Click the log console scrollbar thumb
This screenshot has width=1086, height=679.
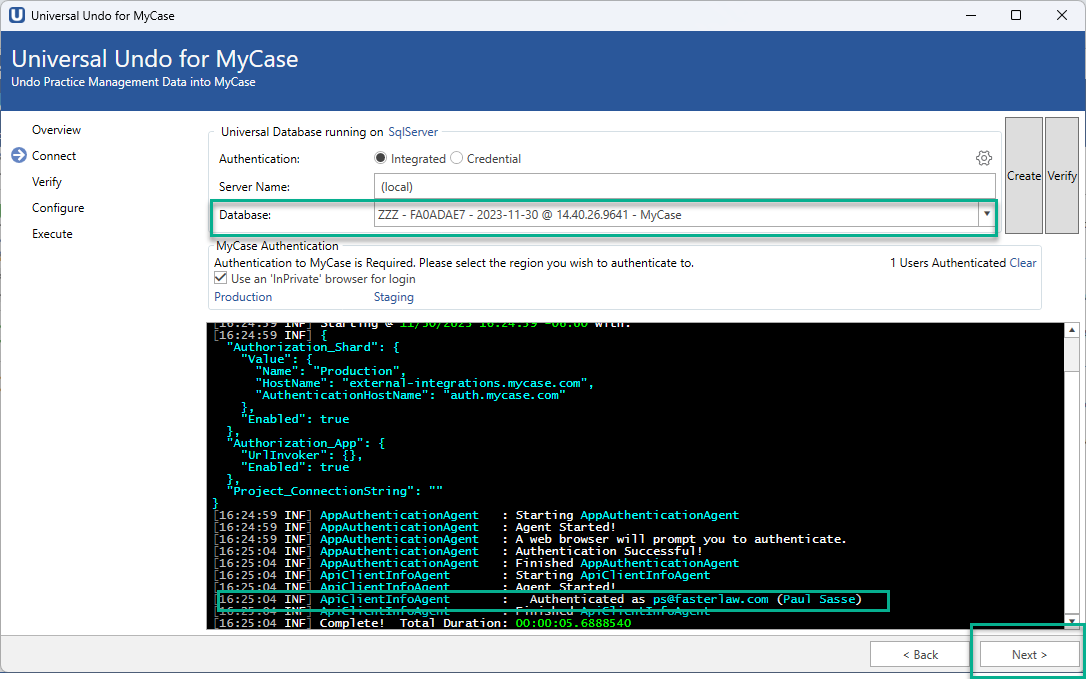[1071, 355]
